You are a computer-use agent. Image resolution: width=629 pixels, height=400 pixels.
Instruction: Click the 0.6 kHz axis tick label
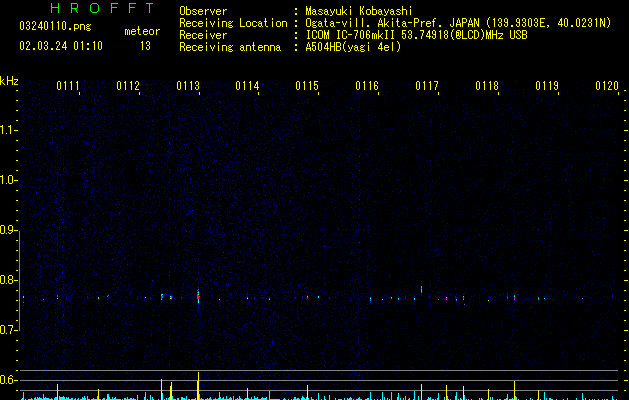click(8, 380)
